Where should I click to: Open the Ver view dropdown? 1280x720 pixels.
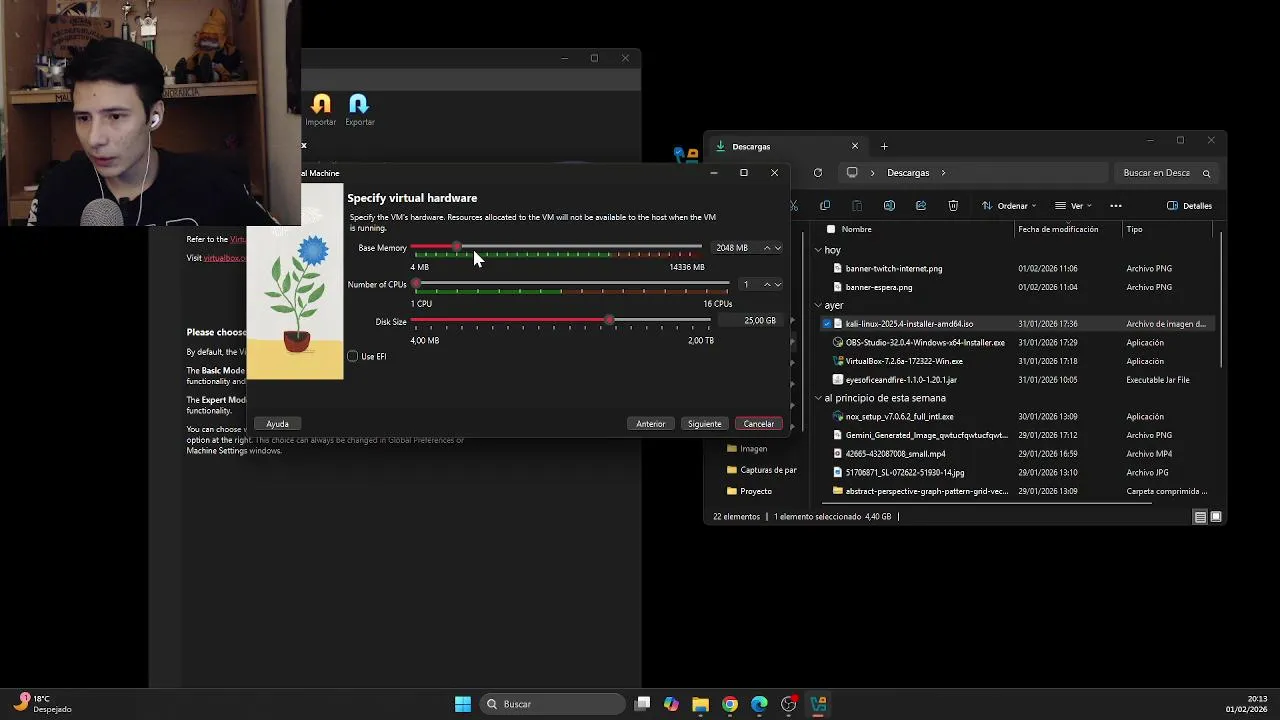click(1073, 206)
